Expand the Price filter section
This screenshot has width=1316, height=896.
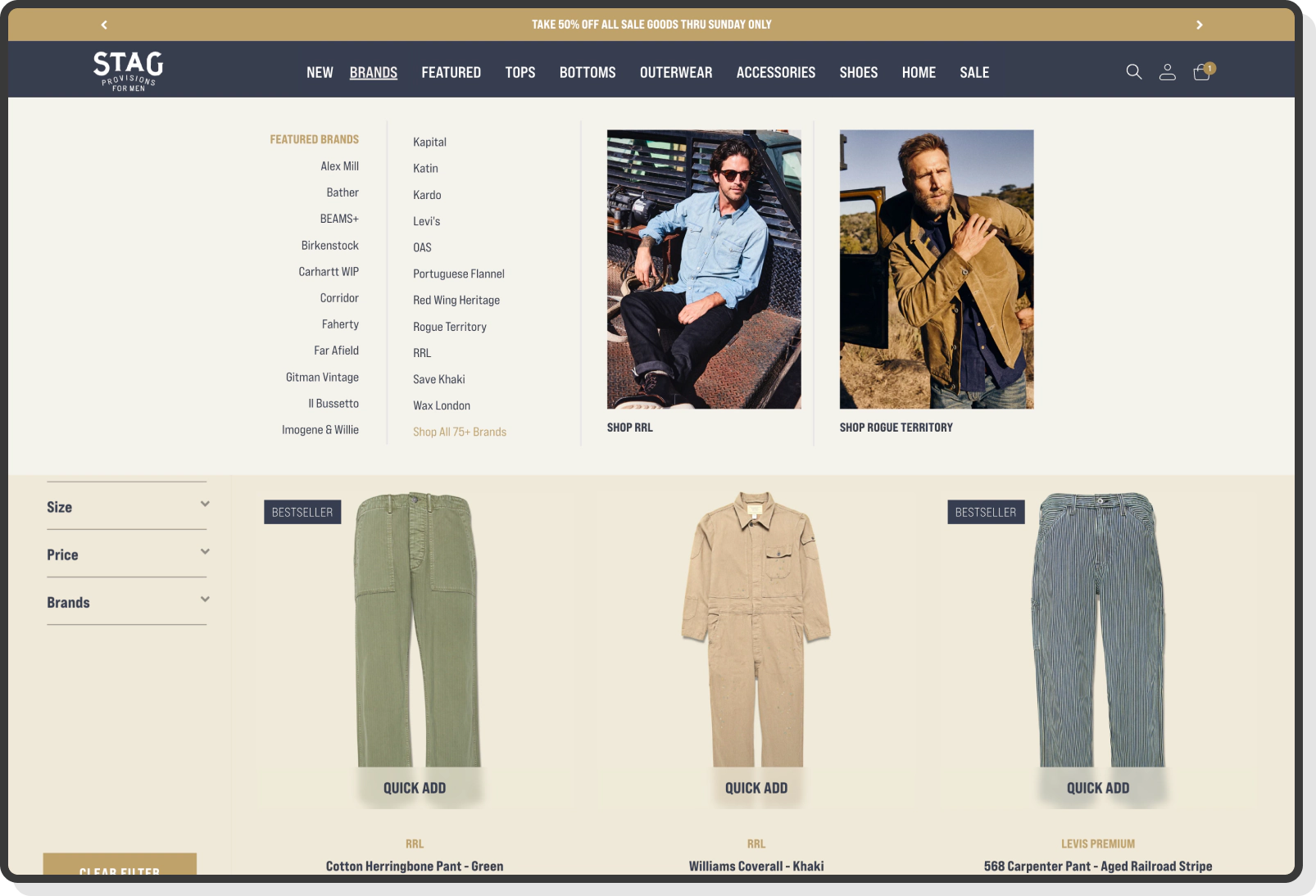click(x=126, y=554)
